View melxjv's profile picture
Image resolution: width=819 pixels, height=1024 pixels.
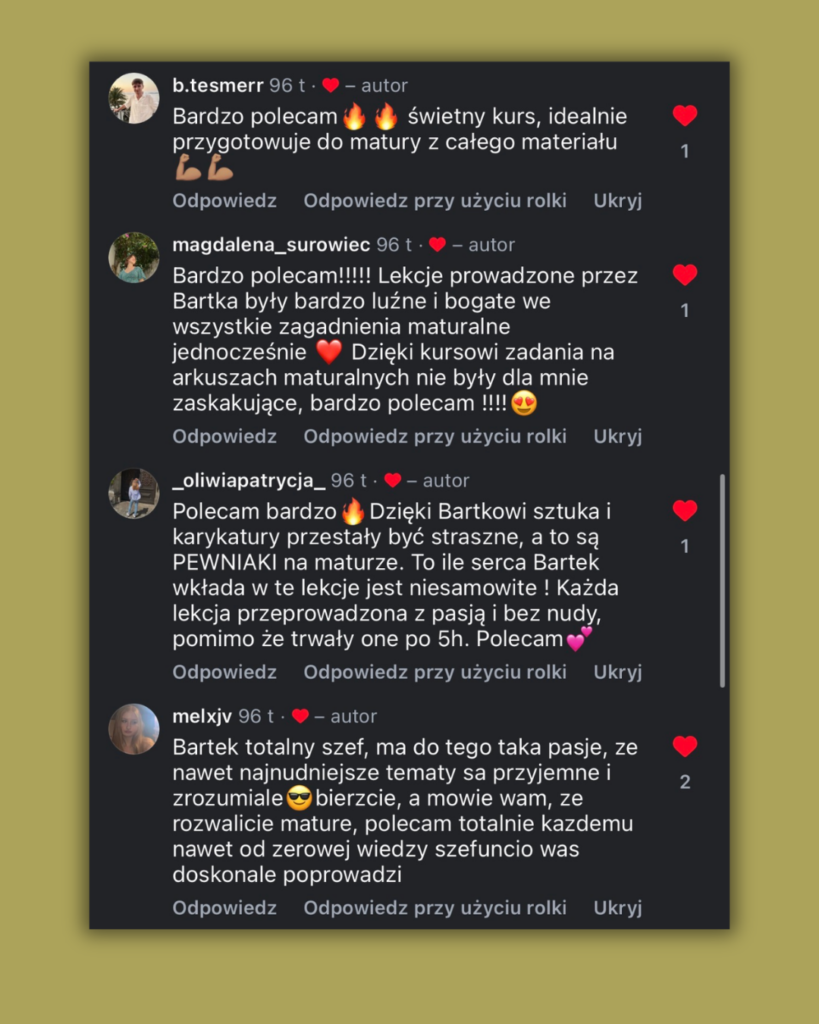[x=134, y=729]
